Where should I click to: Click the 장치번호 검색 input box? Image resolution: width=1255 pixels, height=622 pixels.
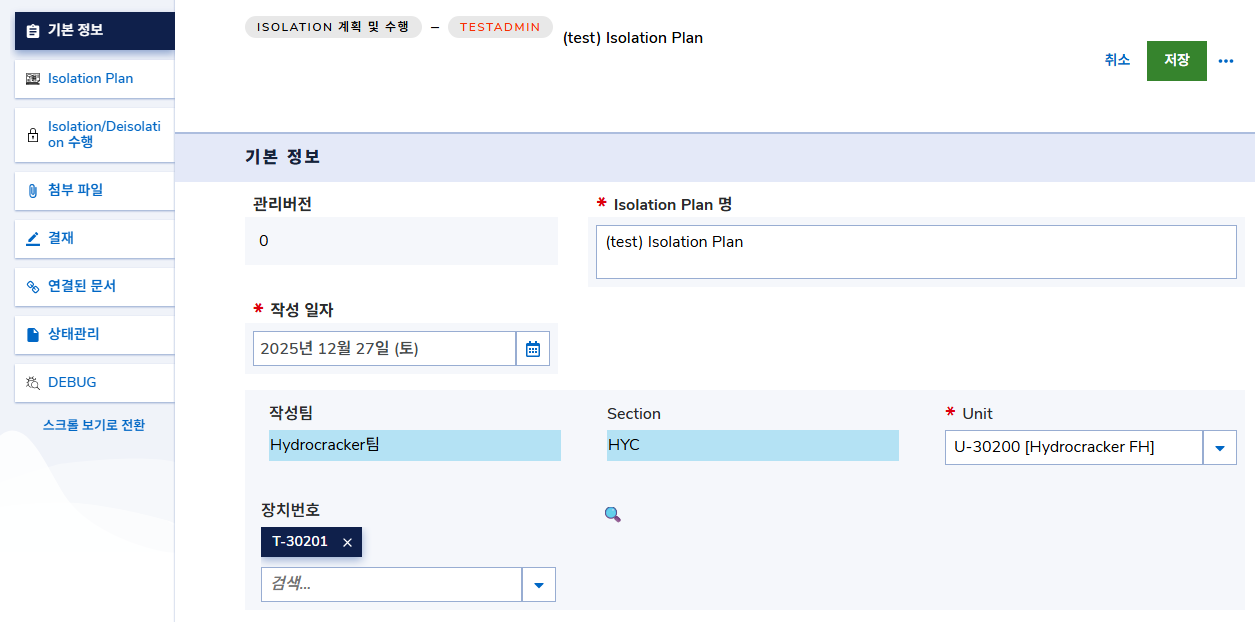pos(391,585)
